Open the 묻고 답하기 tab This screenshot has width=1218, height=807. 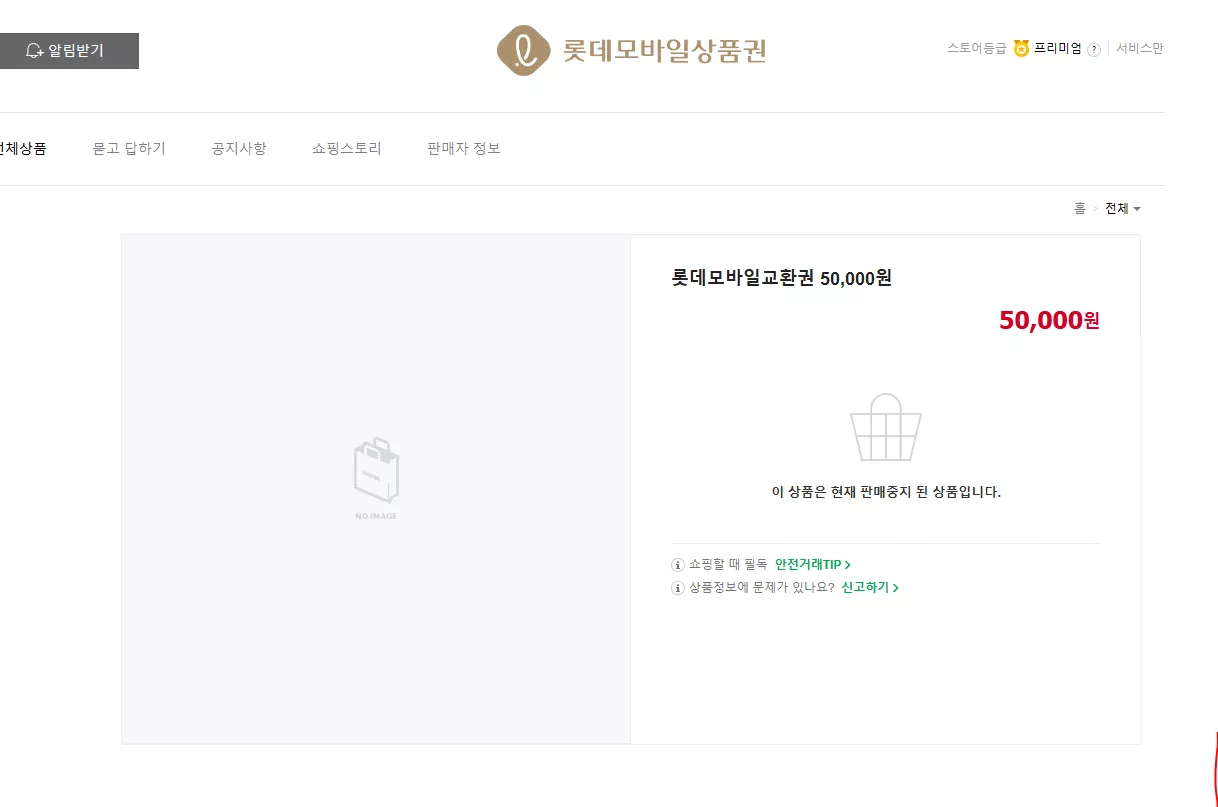coord(129,149)
